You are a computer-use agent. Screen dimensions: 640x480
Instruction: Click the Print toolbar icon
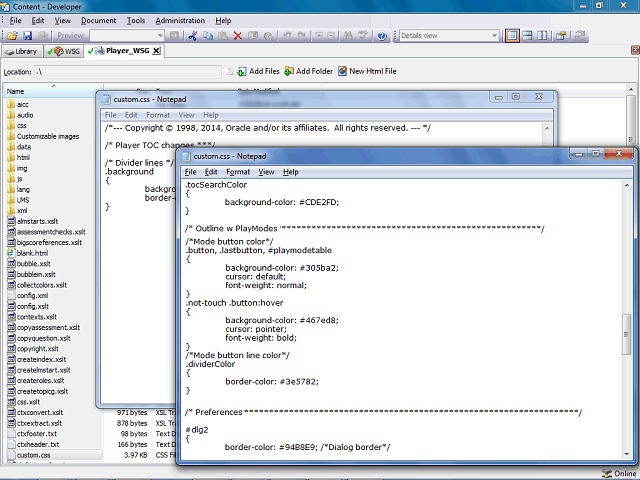pyautogui.click(x=42, y=36)
